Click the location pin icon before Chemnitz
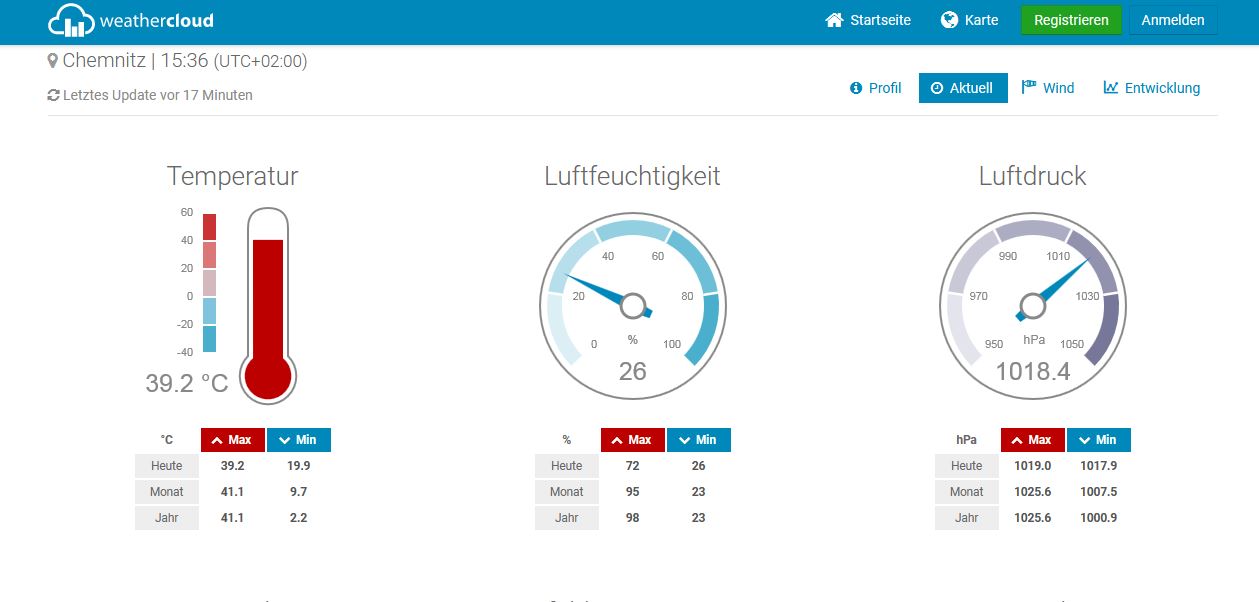This screenshot has width=1259, height=602. tap(53, 61)
